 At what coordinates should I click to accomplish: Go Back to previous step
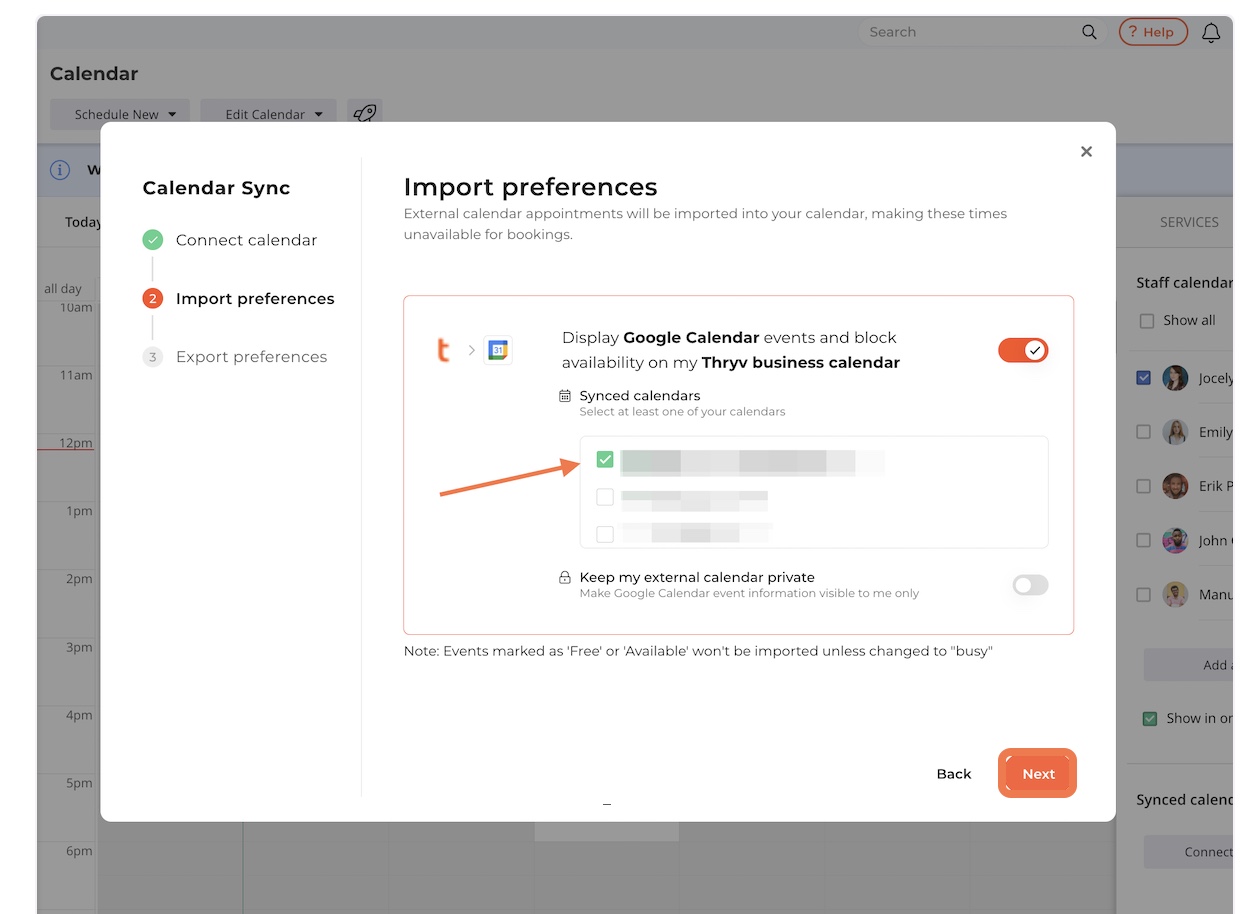tap(954, 774)
